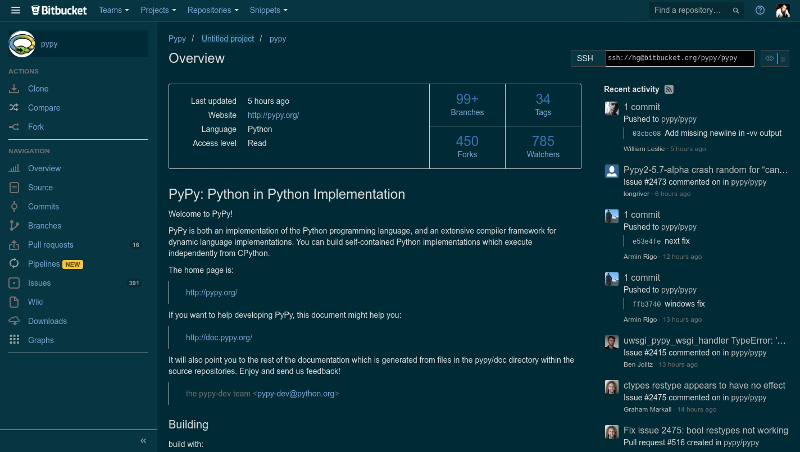Navigate to Wiki in sidebar
The height and width of the screenshot is (452, 800).
[35, 302]
